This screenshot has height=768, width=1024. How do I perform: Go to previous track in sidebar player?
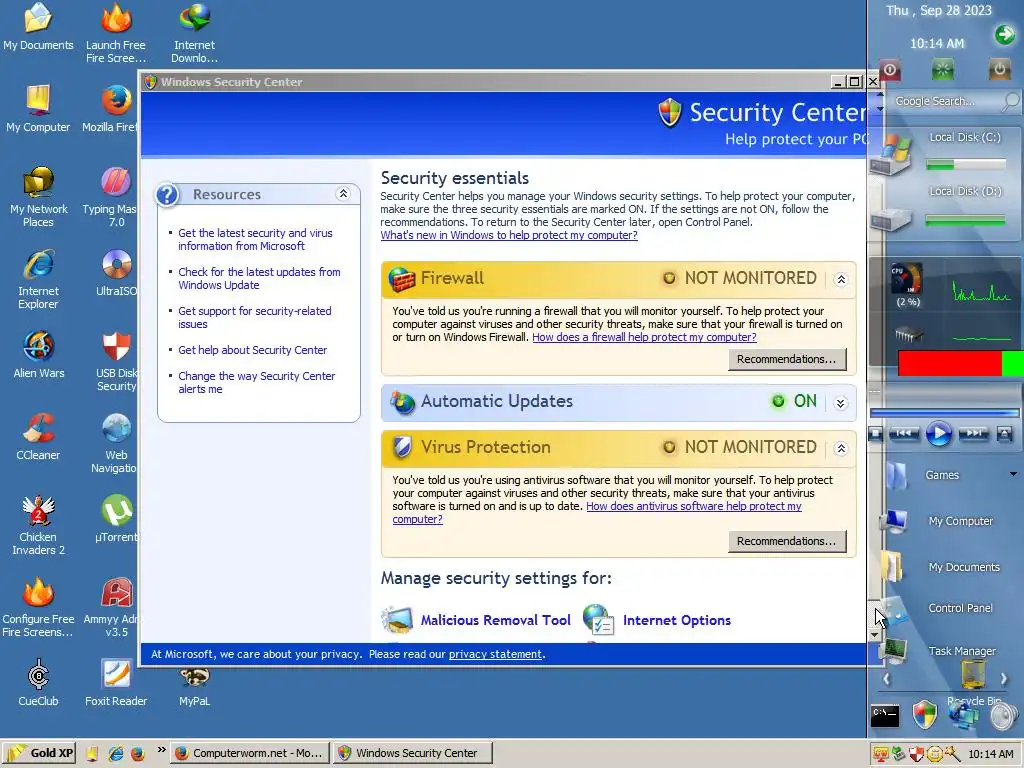[x=904, y=433]
